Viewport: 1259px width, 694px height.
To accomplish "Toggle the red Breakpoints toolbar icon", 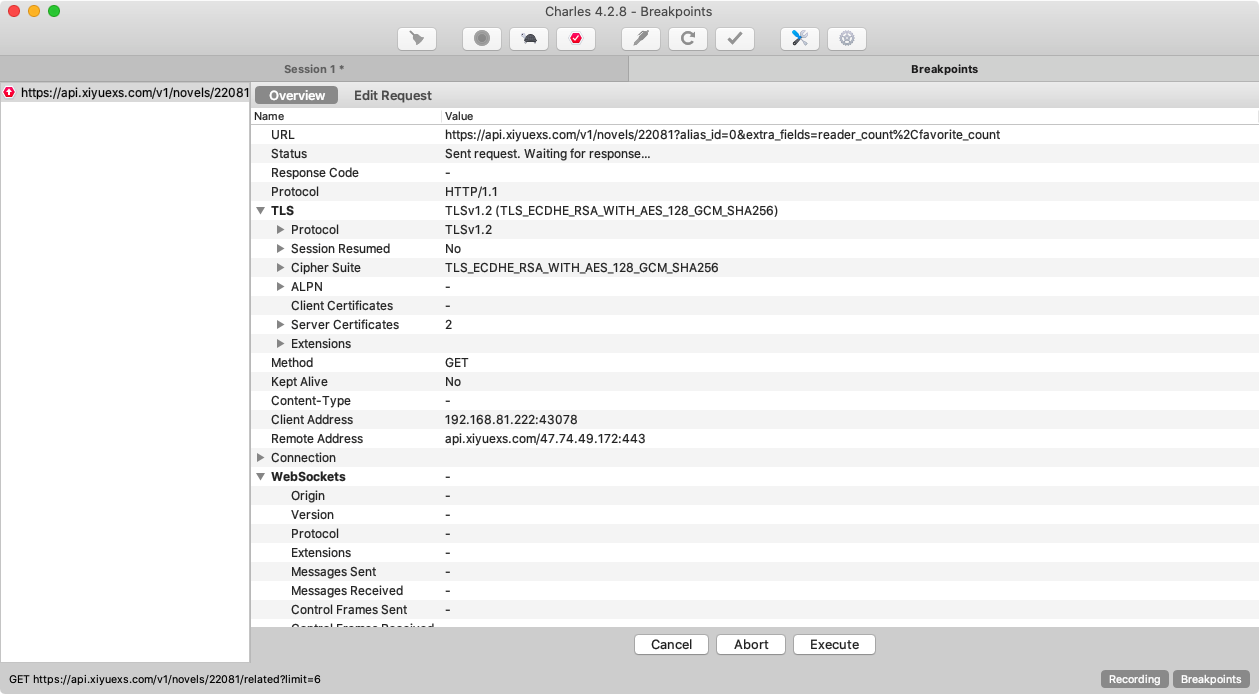I will coord(576,38).
